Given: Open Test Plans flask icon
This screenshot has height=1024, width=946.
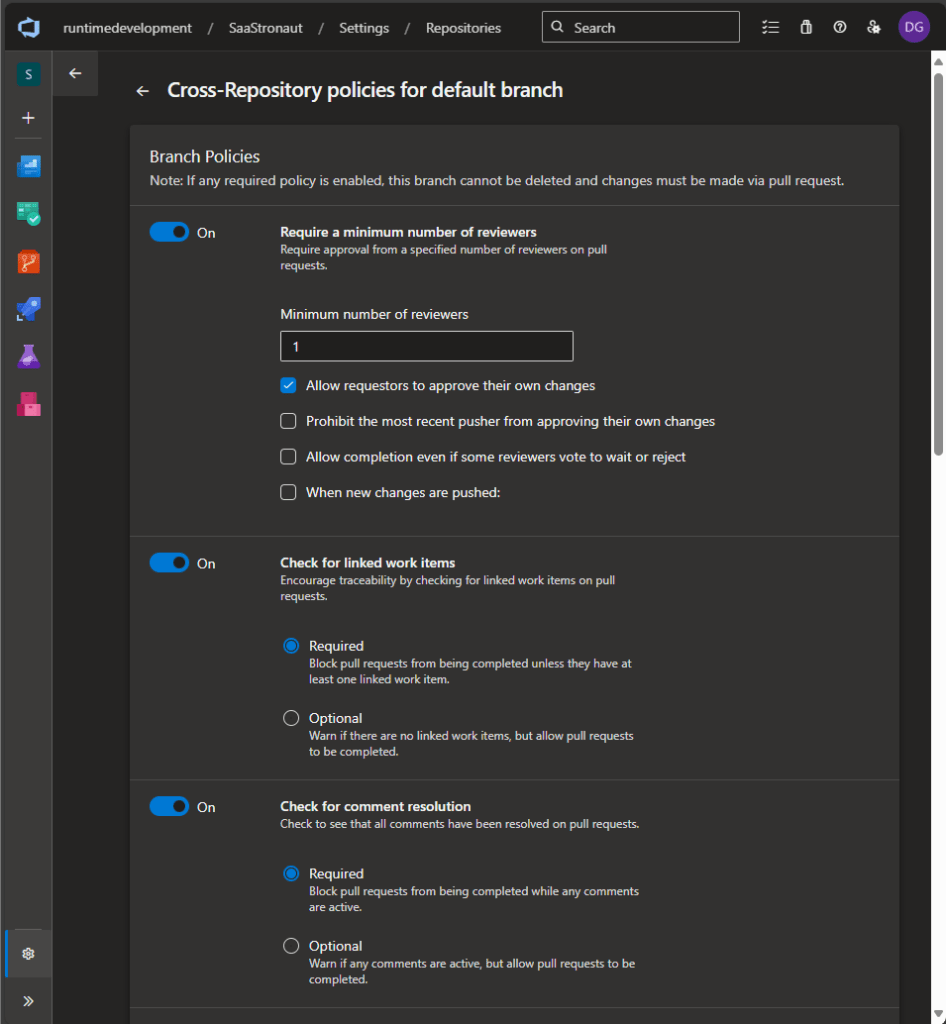Looking at the screenshot, I should point(28,357).
